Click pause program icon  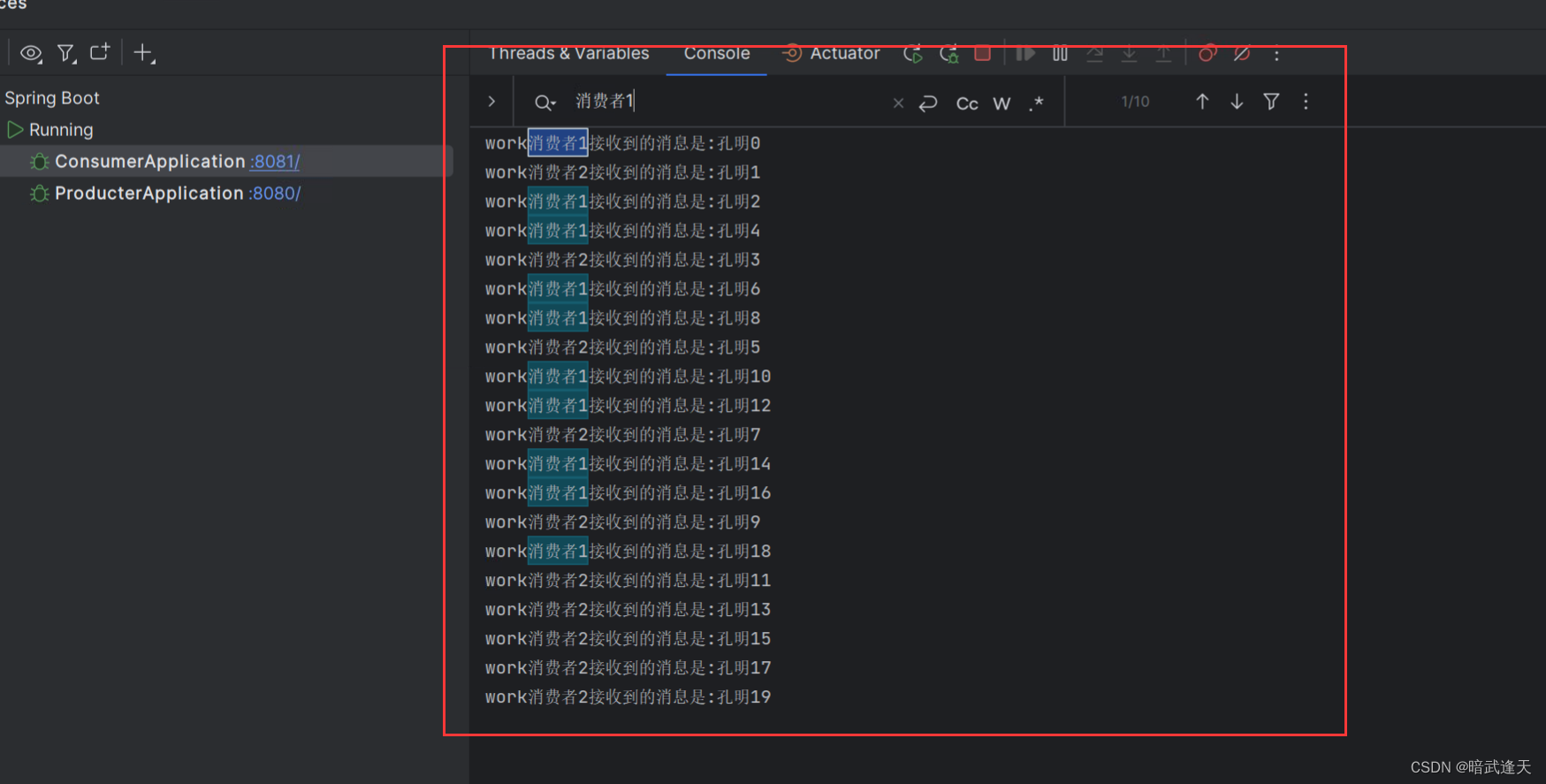click(1060, 54)
